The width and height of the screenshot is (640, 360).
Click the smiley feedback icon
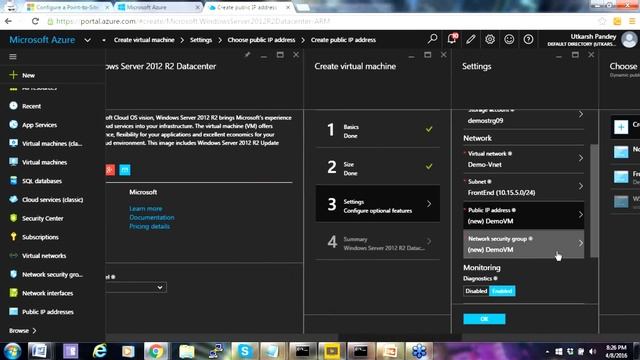pyautogui.click(x=509, y=39)
